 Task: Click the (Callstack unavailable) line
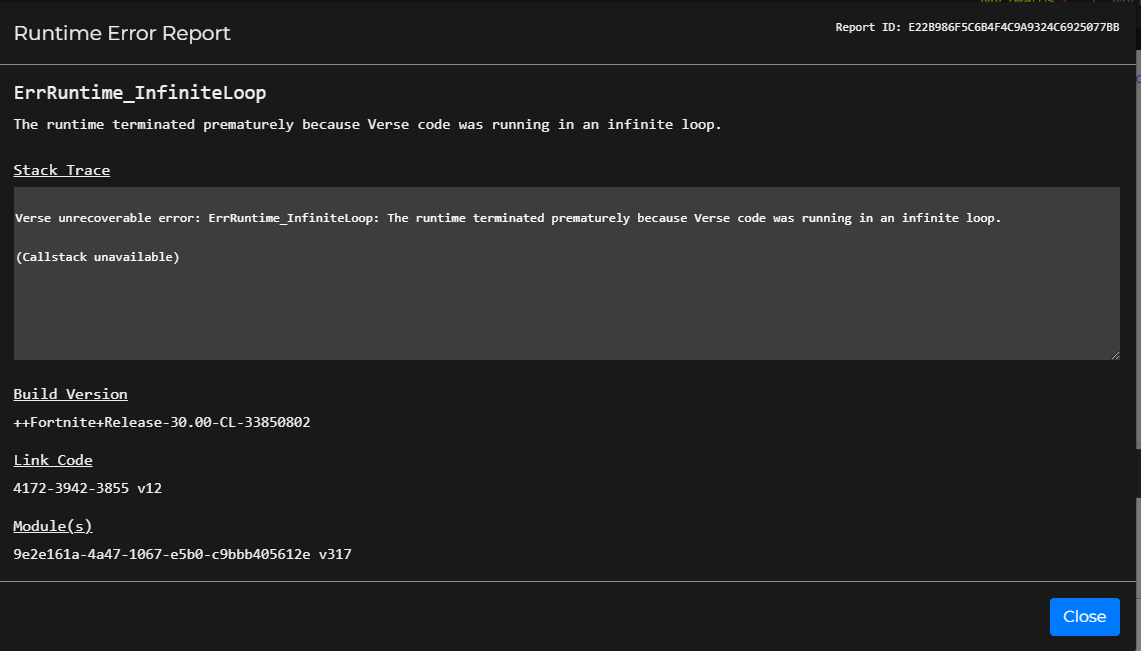point(98,257)
